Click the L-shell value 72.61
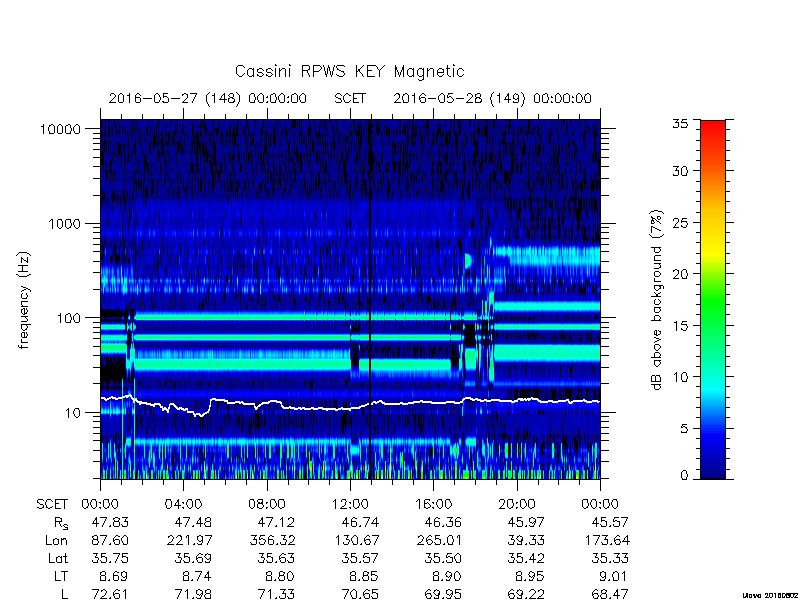Viewport: 800px width, 600px height. click(110, 594)
